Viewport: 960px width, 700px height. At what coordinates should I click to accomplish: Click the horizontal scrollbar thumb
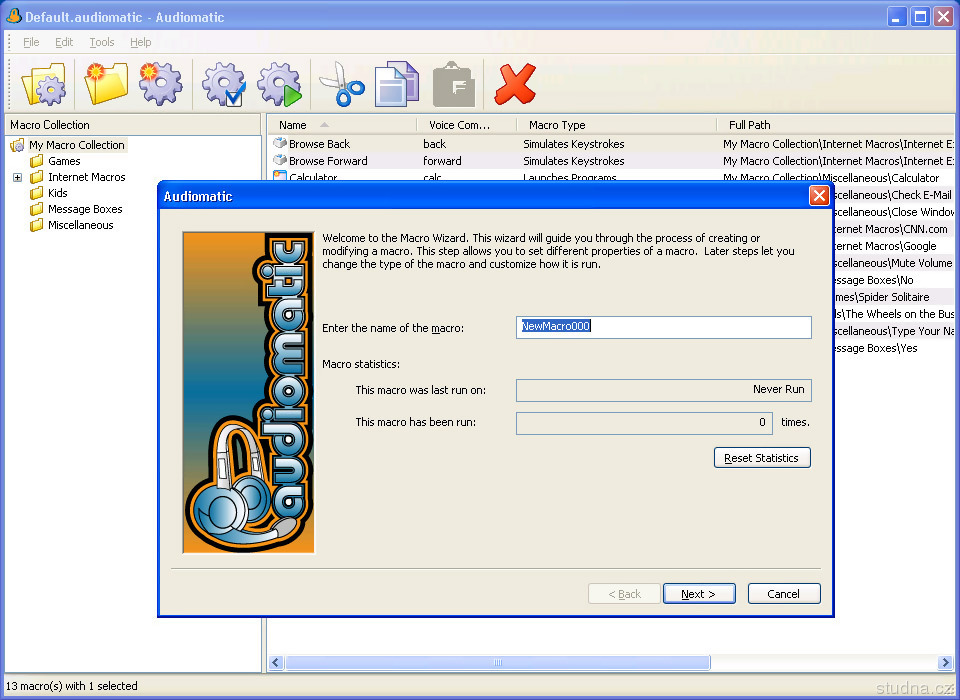point(498,663)
